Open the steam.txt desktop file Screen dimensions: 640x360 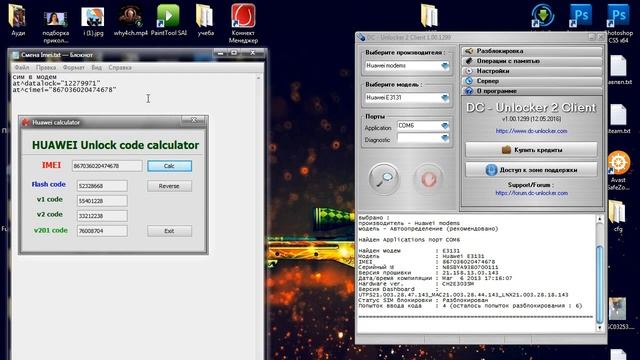click(x=619, y=119)
